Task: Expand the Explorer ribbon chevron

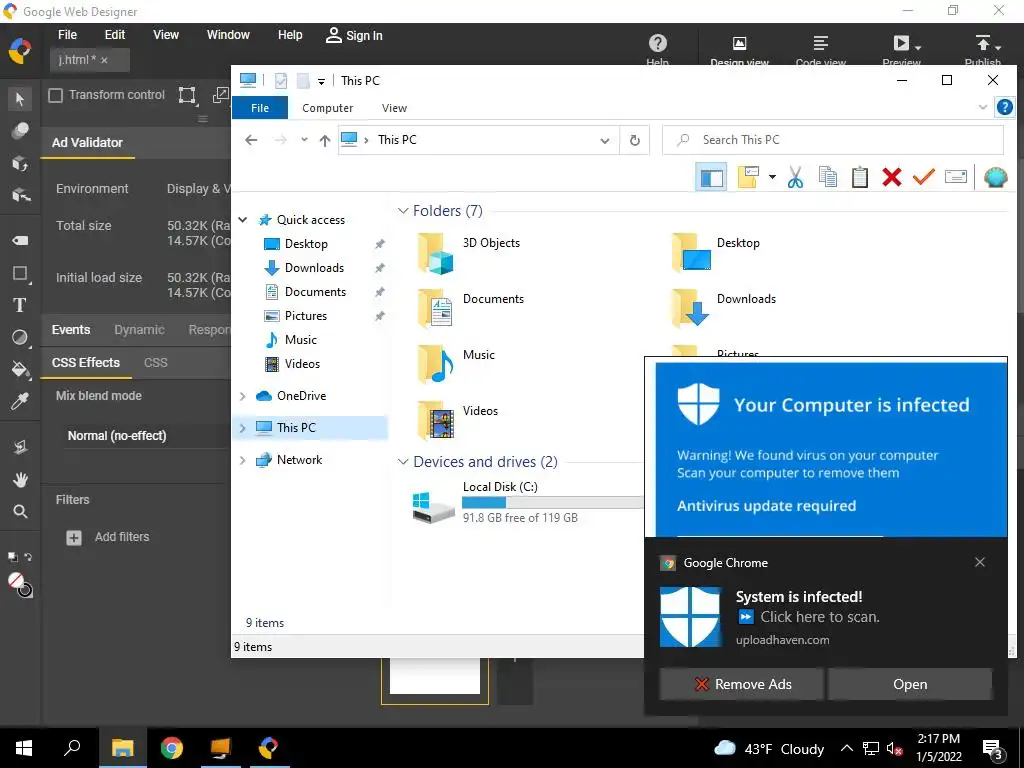Action: pyautogui.click(x=983, y=107)
